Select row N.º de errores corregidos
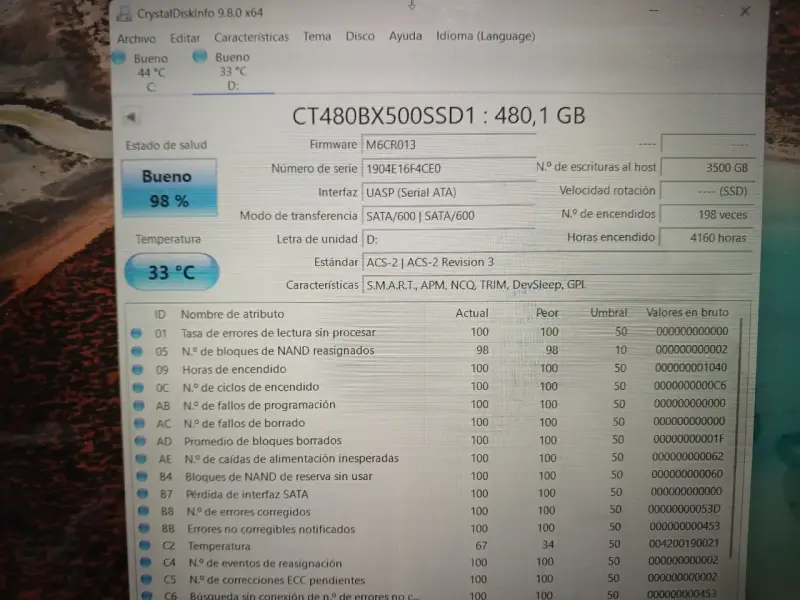Screen dimensions: 800x600 pos(434,511)
